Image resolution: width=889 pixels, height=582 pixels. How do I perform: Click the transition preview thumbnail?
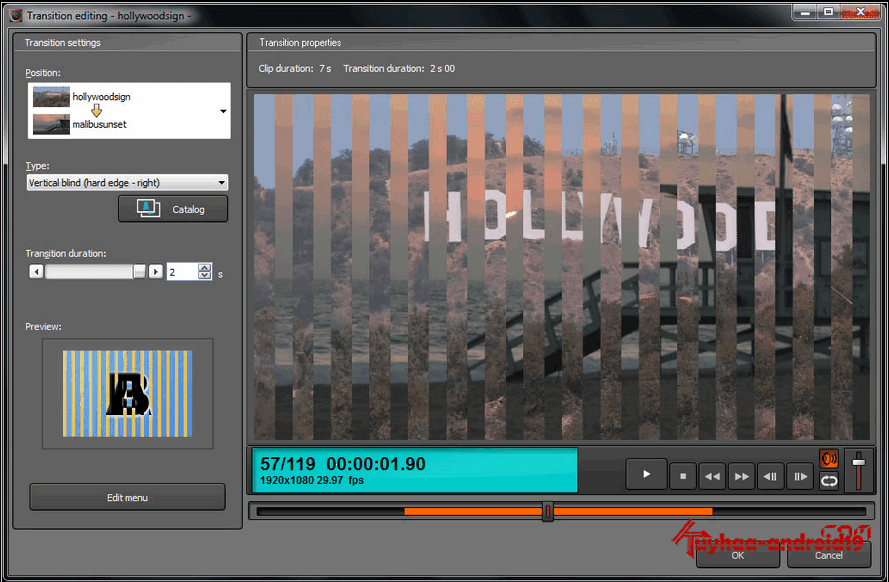pos(128,393)
